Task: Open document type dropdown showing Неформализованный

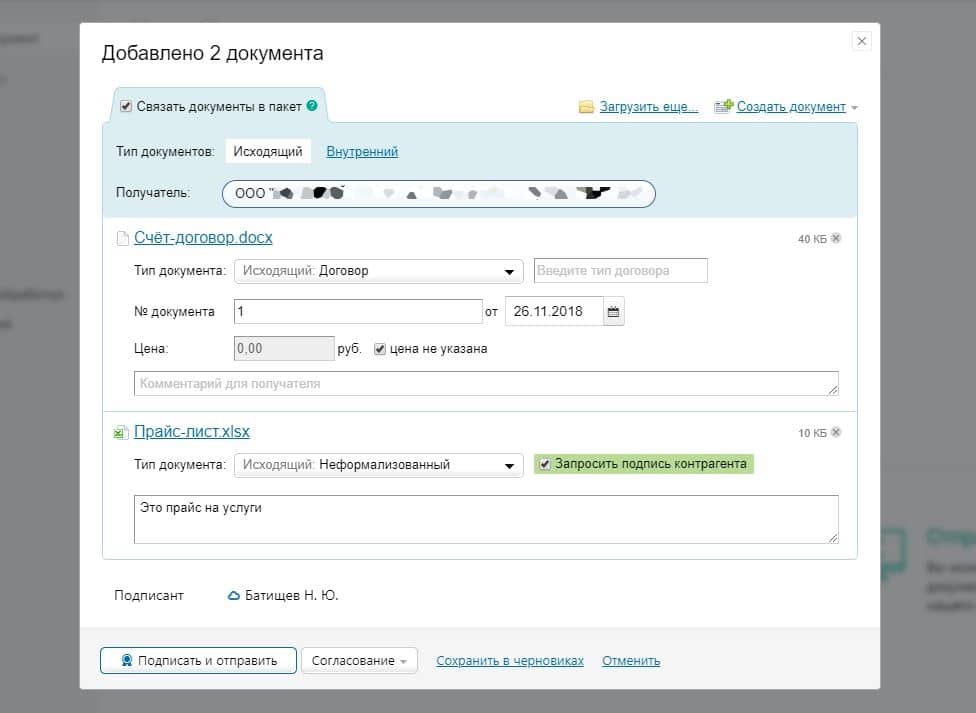Action: click(378, 465)
